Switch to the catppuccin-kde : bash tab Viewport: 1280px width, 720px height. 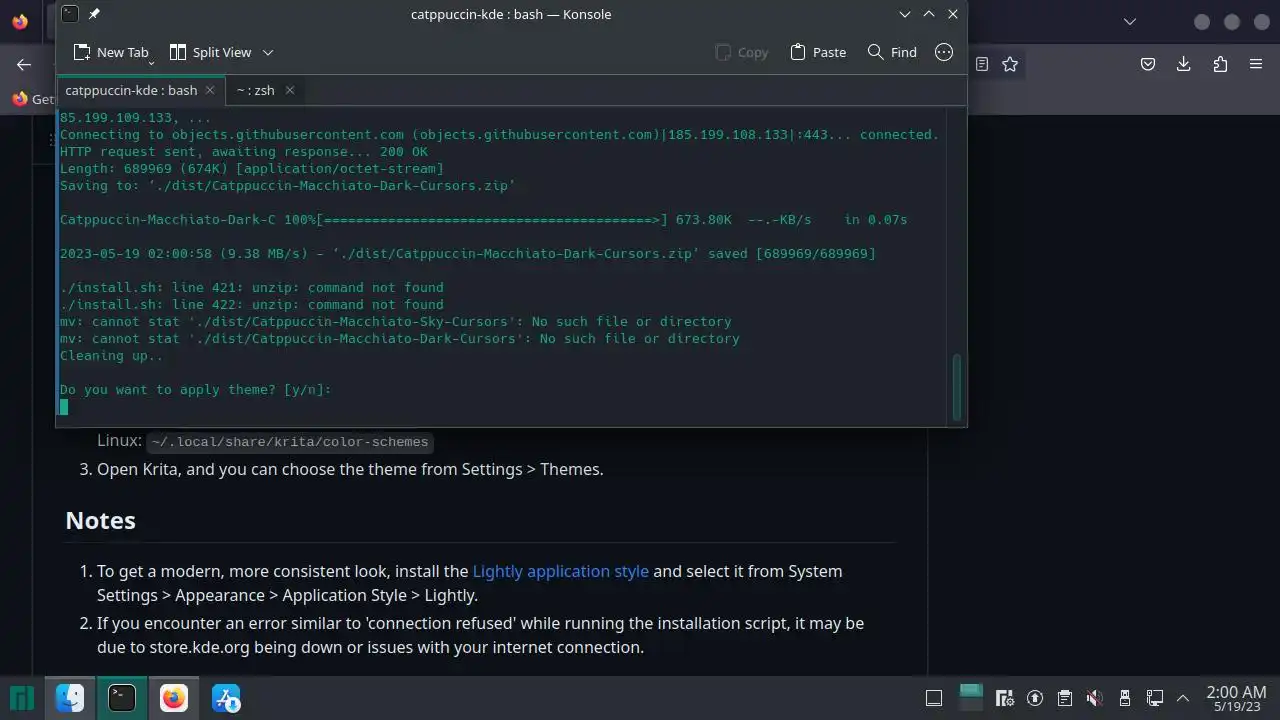point(131,90)
